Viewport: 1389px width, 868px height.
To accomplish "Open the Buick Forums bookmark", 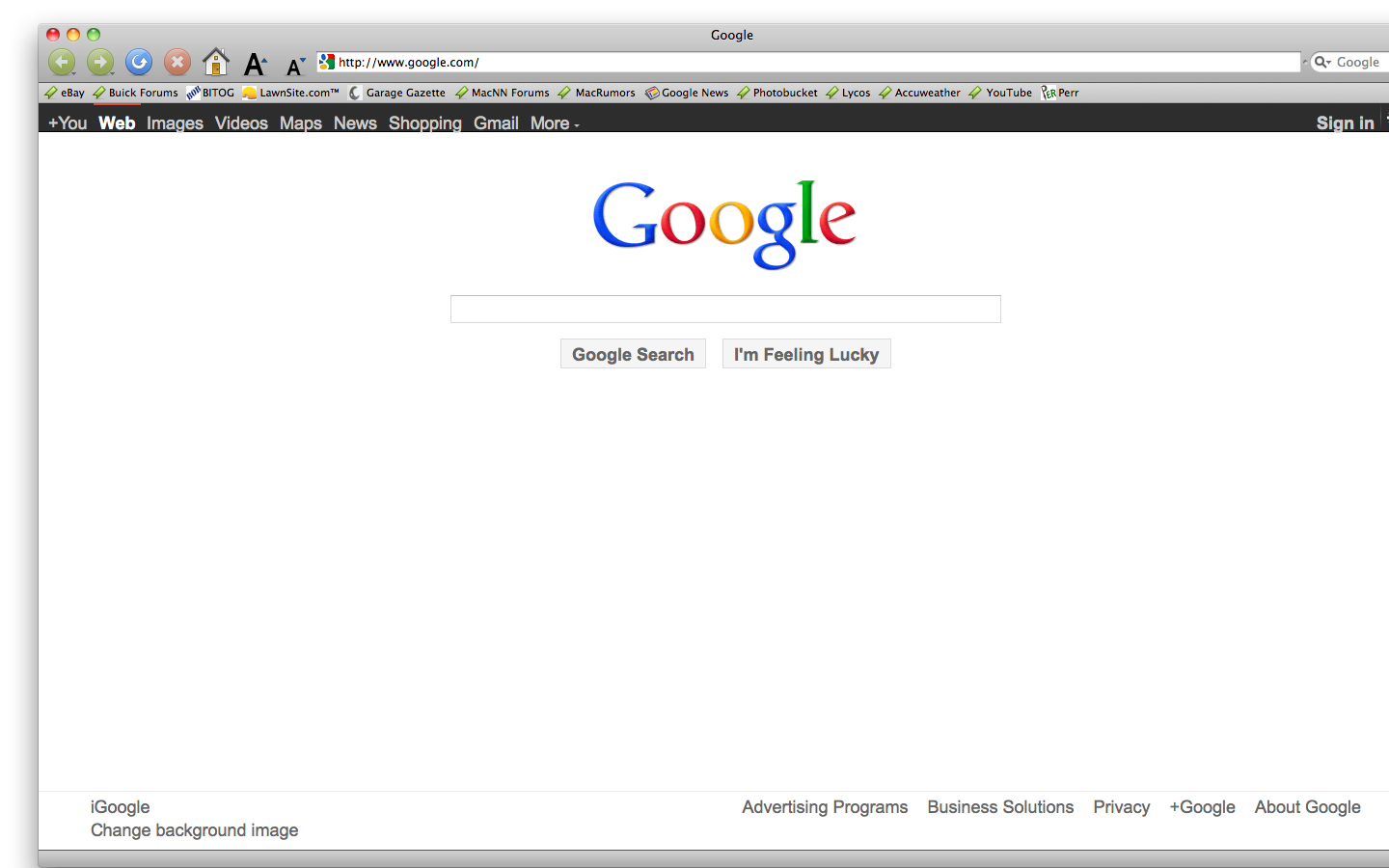I will [x=135, y=93].
